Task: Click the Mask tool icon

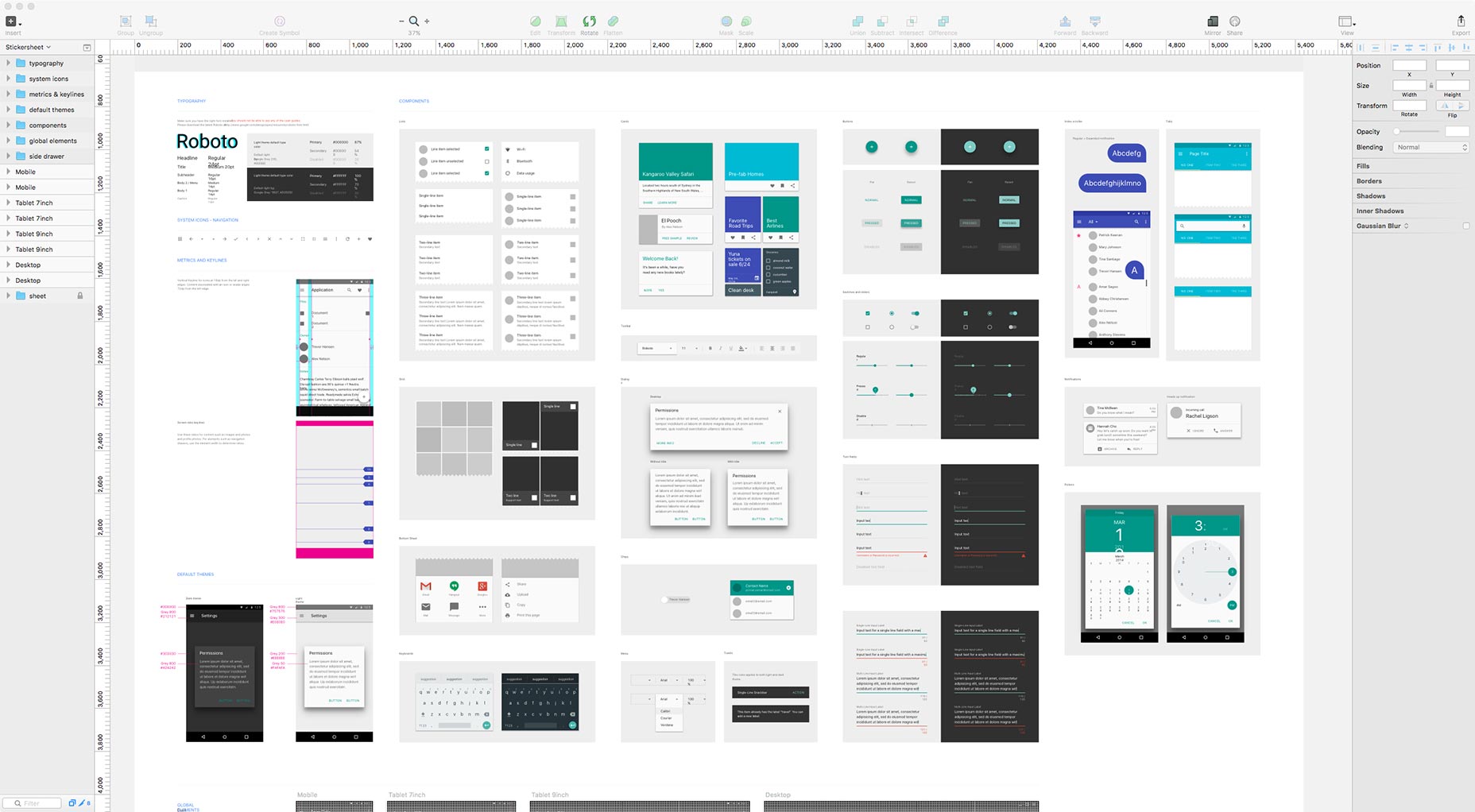Action: click(x=726, y=21)
